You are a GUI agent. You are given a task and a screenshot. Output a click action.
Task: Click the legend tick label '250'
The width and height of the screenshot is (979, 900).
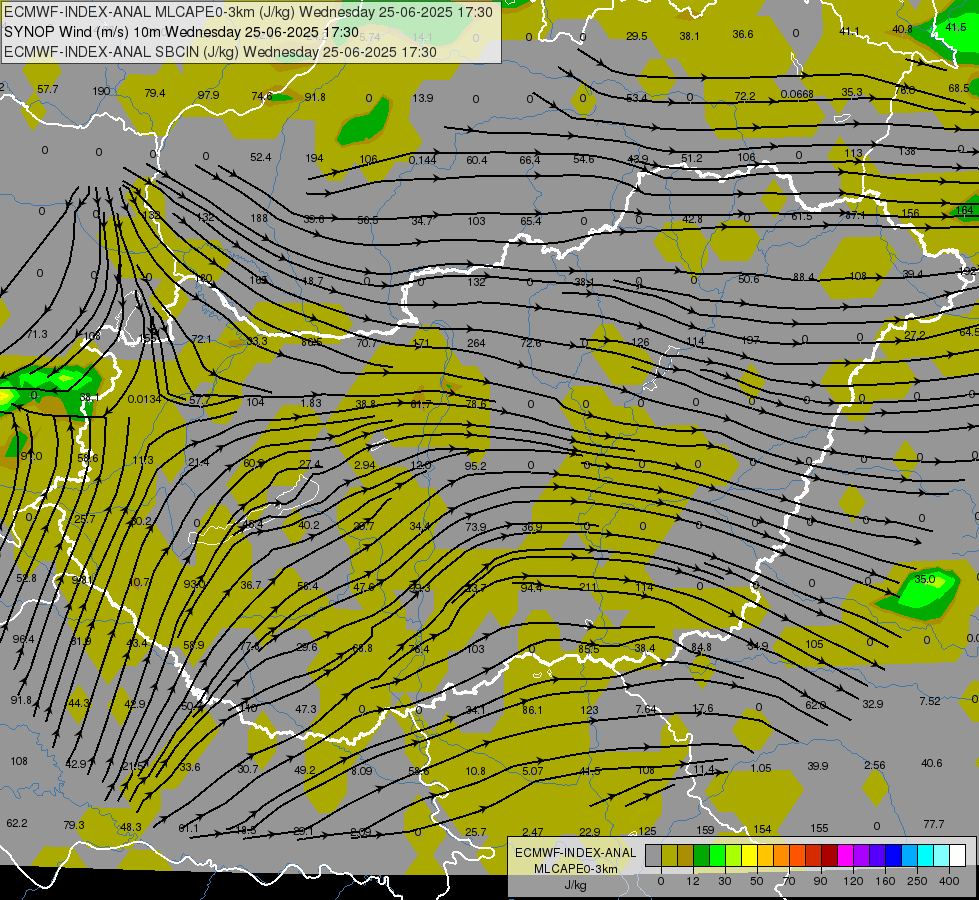point(917,881)
